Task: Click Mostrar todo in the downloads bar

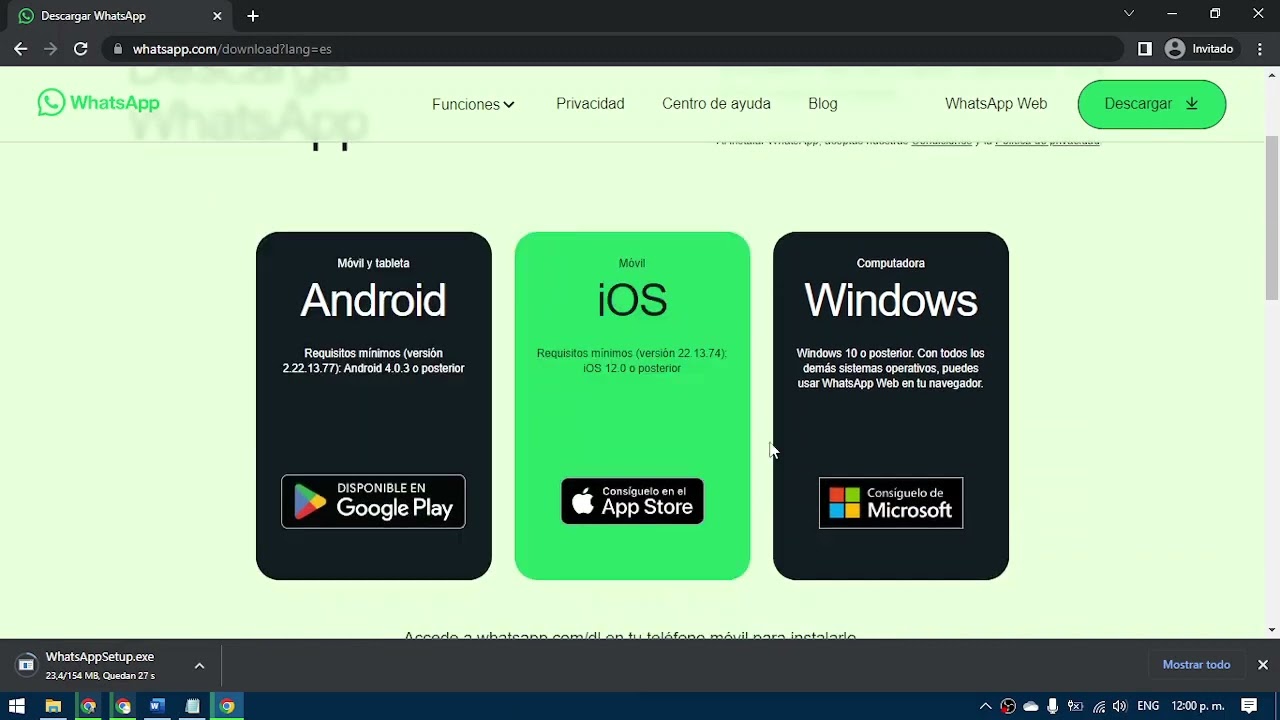Action: 1196,665
